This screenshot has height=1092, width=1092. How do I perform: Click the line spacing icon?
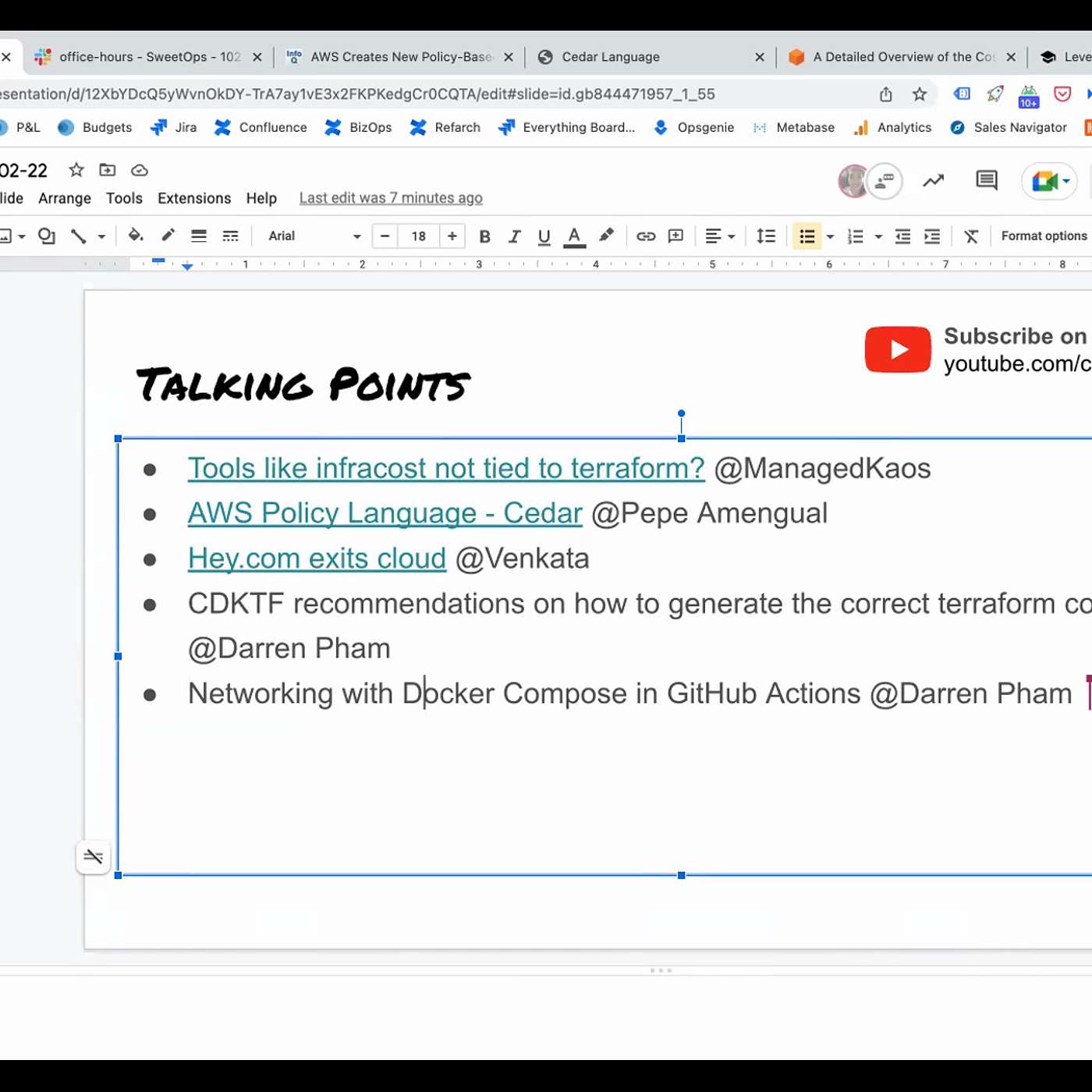pos(766,236)
